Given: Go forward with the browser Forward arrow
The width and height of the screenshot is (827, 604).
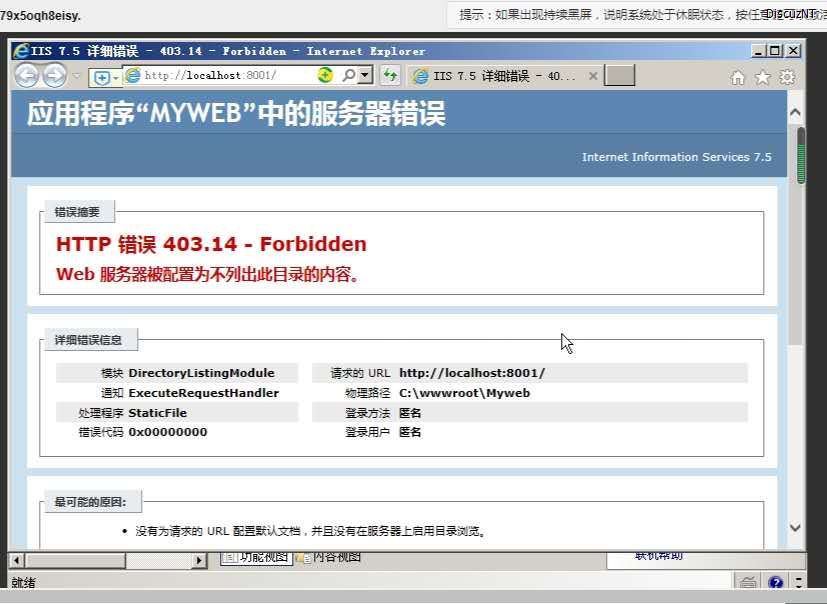Looking at the screenshot, I should tap(54, 75).
